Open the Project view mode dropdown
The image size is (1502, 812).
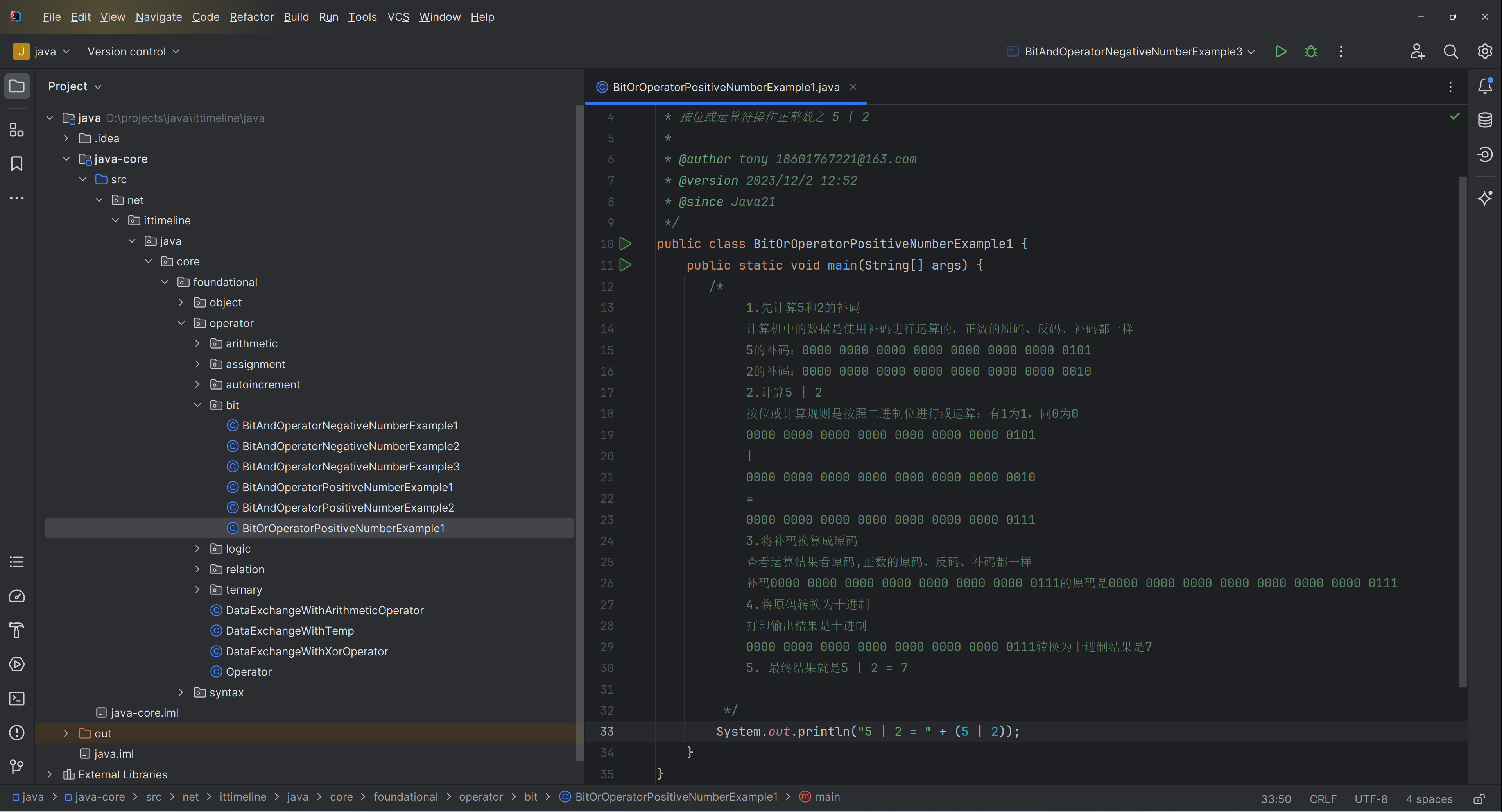click(75, 86)
